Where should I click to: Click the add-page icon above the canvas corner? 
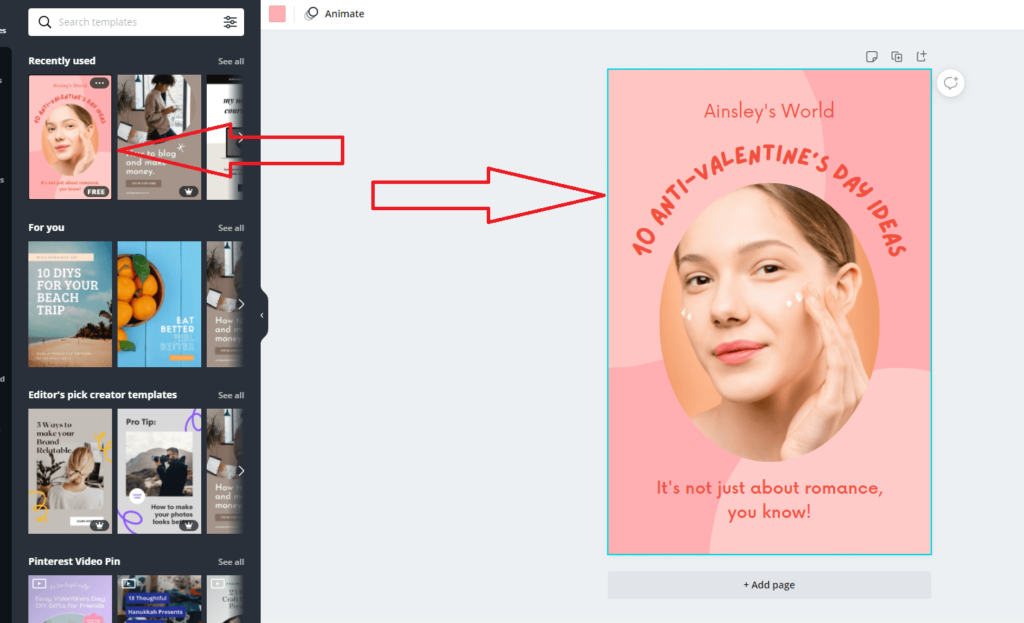tap(921, 57)
